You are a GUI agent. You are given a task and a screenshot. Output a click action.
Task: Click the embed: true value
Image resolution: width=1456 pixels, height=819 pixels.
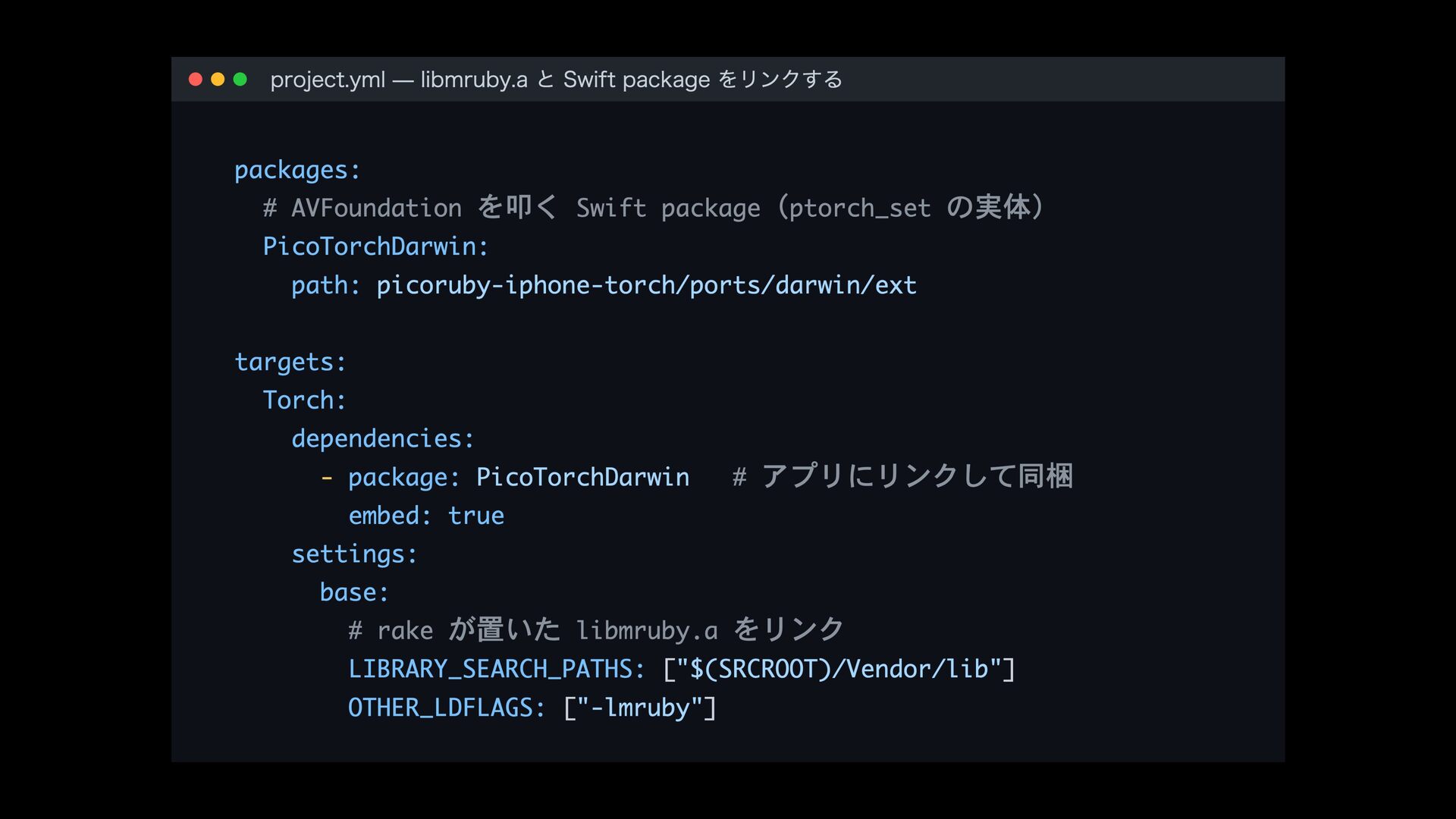point(475,516)
